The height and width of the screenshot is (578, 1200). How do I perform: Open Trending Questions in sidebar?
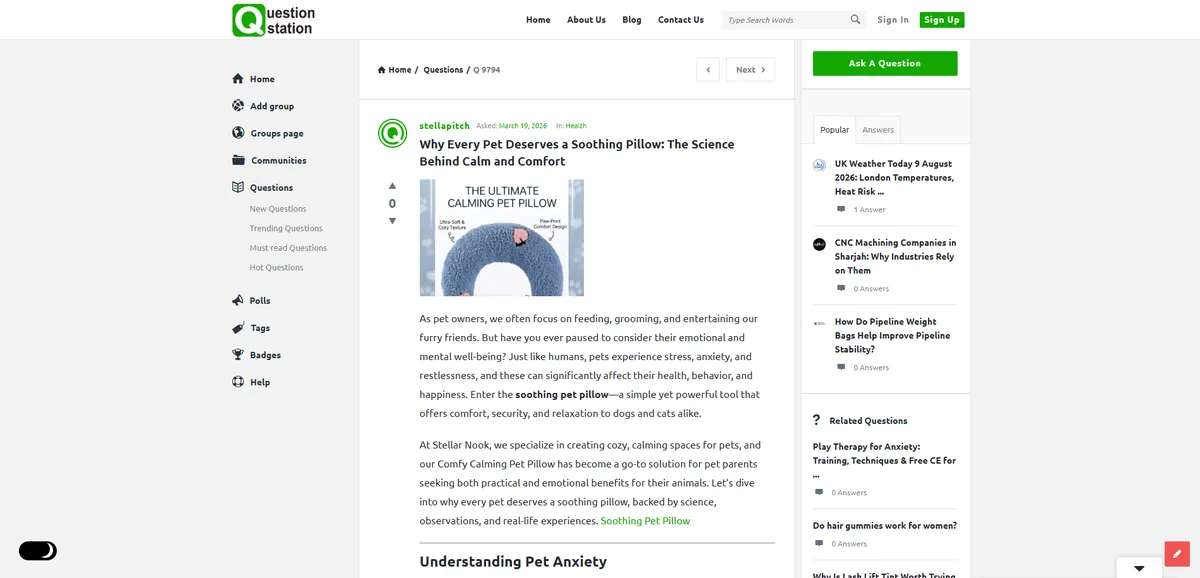286,229
